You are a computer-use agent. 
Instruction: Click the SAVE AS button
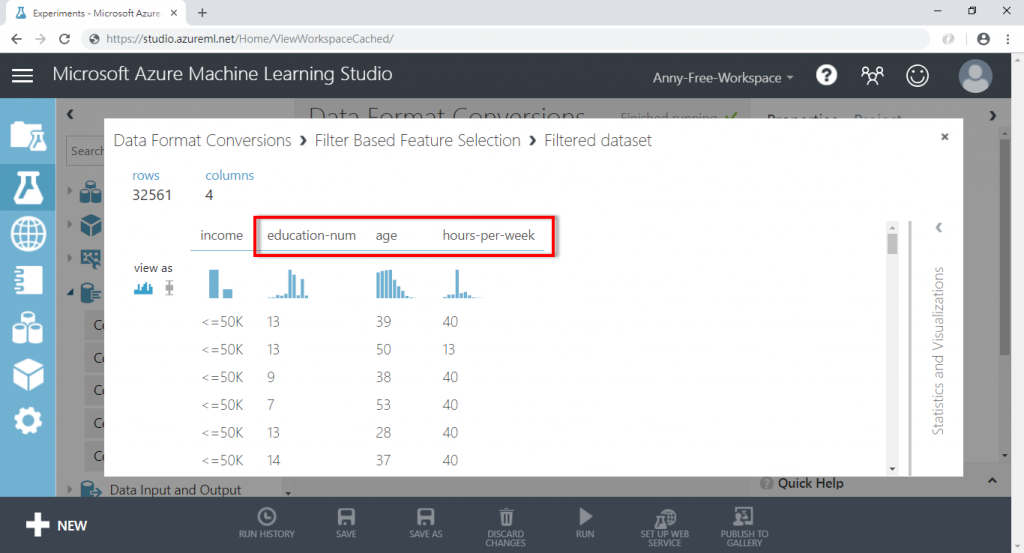tap(426, 524)
